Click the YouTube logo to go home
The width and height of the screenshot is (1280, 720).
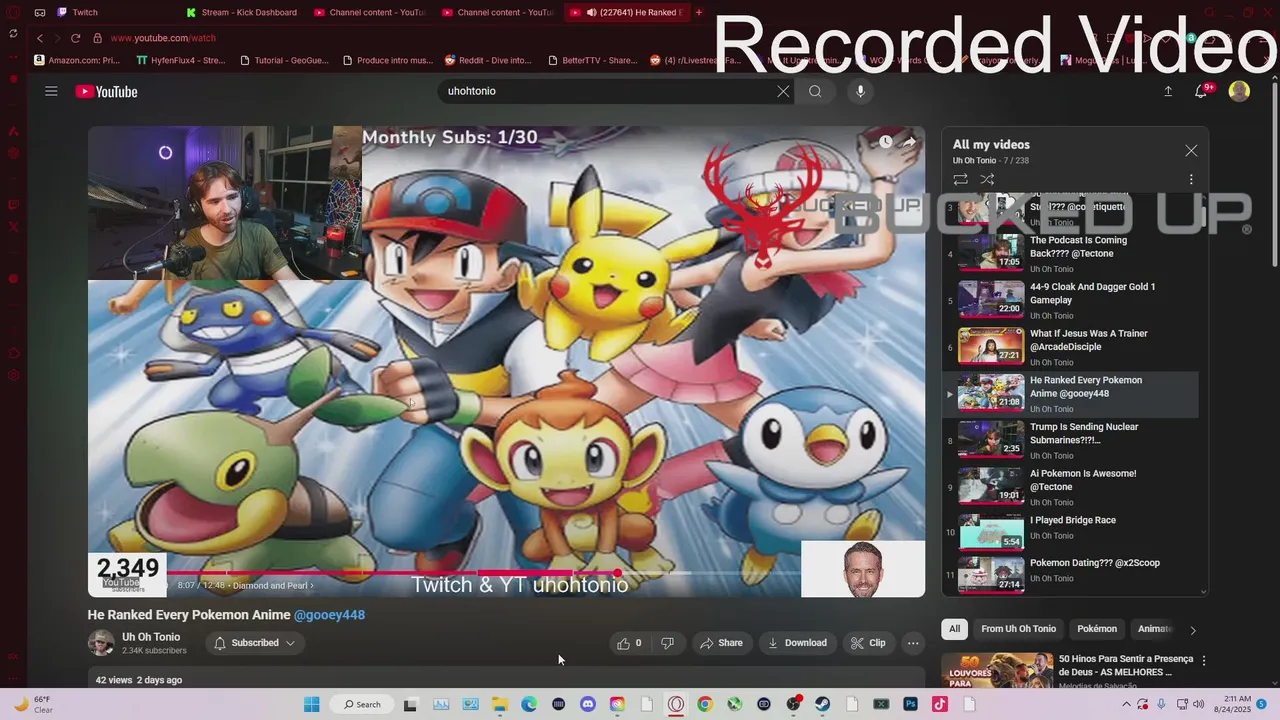[x=106, y=92]
